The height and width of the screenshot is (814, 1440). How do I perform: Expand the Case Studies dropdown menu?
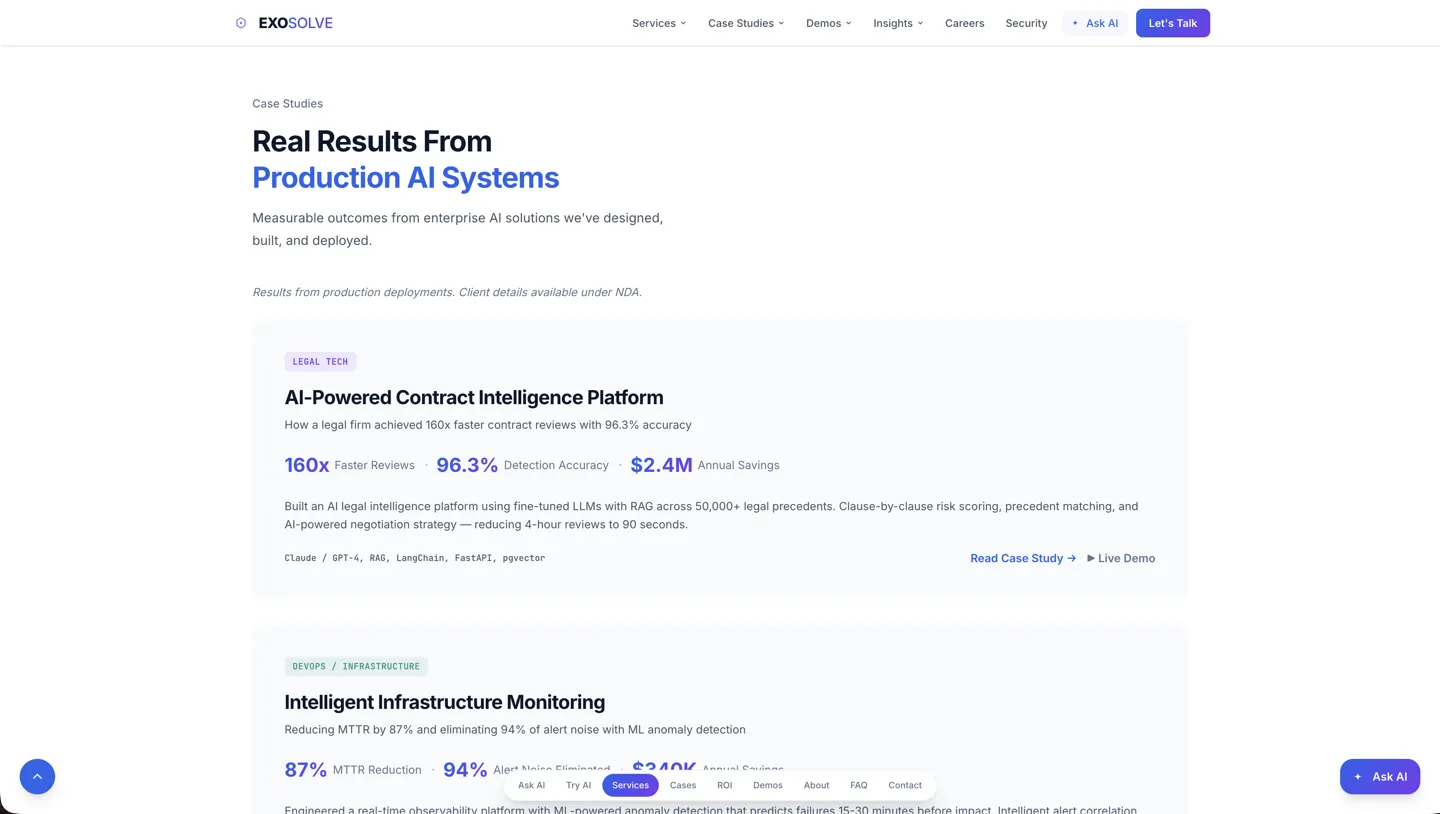click(745, 23)
